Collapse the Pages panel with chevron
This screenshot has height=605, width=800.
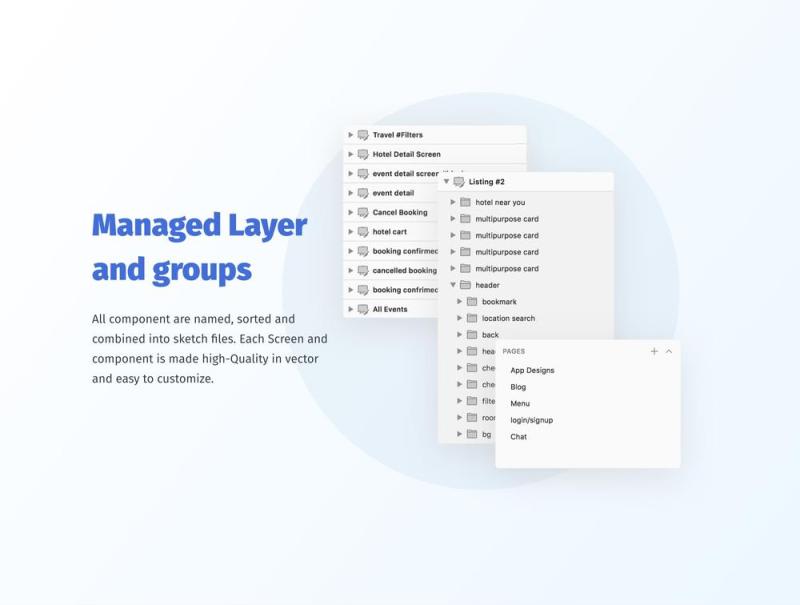[669, 352]
